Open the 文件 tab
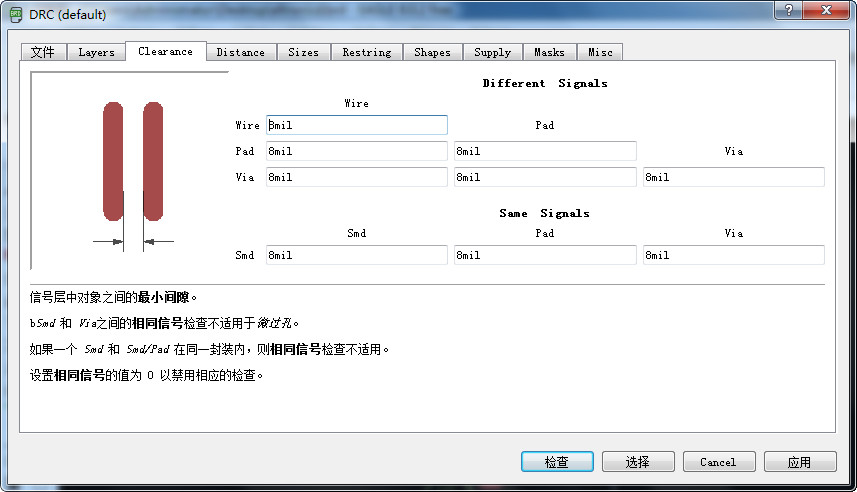 [44, 52]
